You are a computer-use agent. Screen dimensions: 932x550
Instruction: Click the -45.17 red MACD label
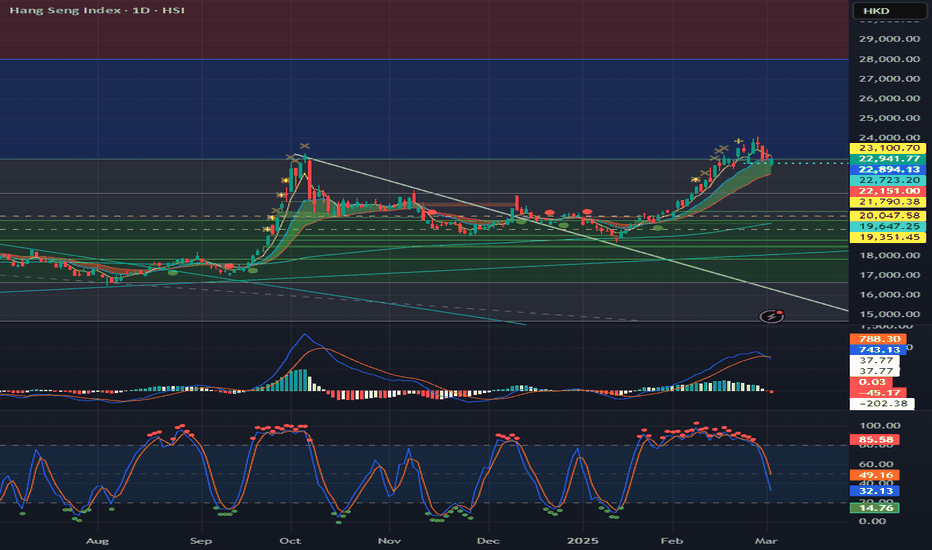point(878,392)
